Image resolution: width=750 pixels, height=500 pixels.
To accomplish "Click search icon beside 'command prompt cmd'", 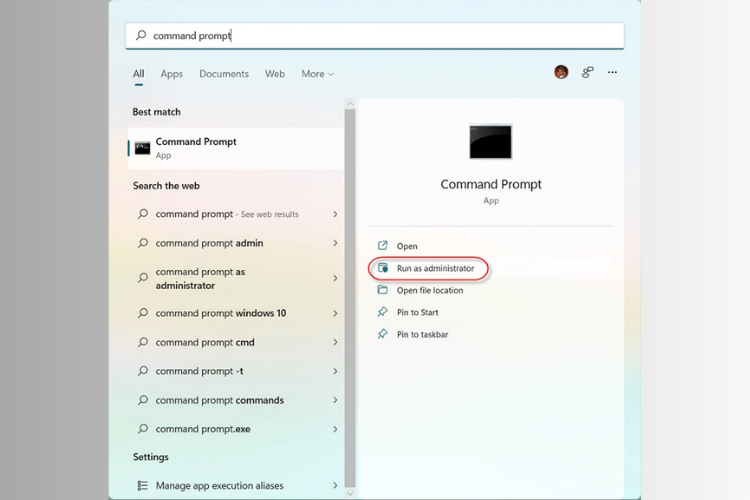I will [x=143, y=342].
